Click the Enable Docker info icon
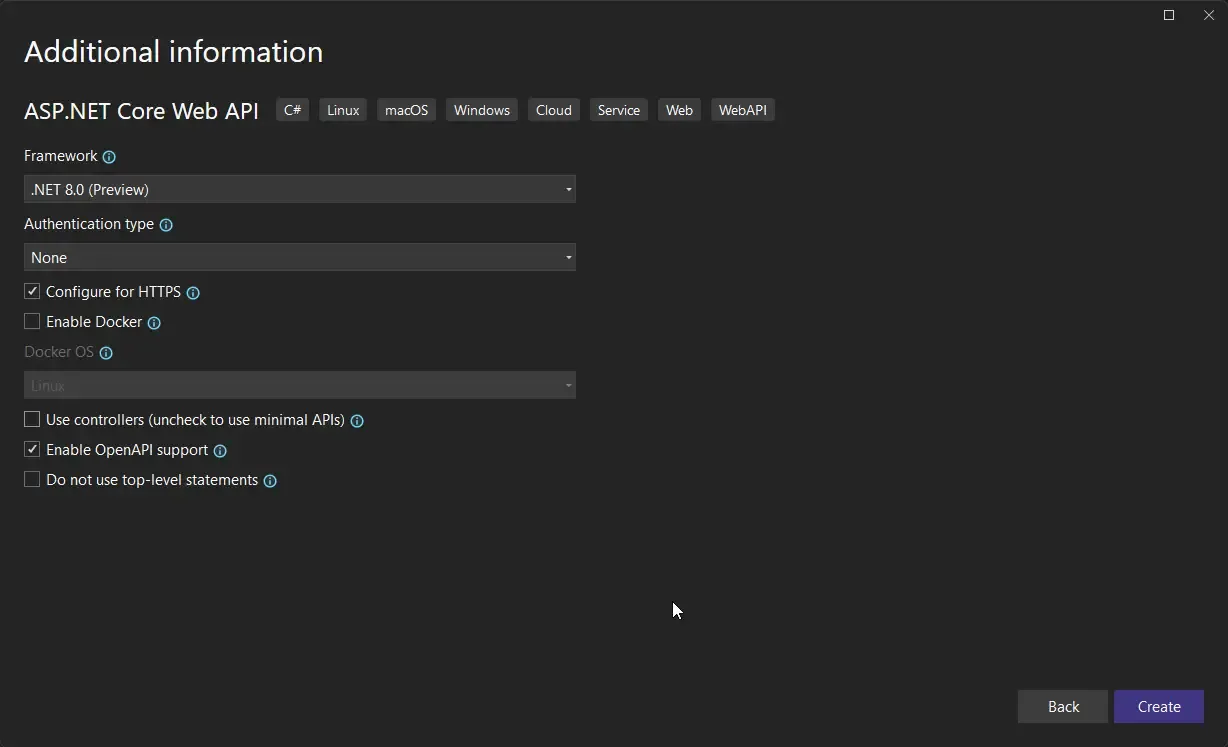Image resolution: width=1228 pixels, height=747 pixels. (153, 322)
